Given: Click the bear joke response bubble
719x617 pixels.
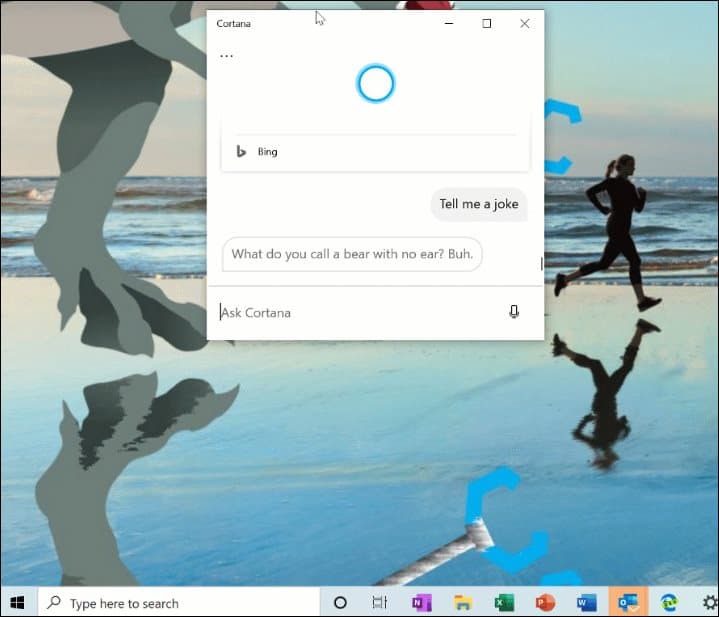Looking at the screenshot, I should pos(352,254).
